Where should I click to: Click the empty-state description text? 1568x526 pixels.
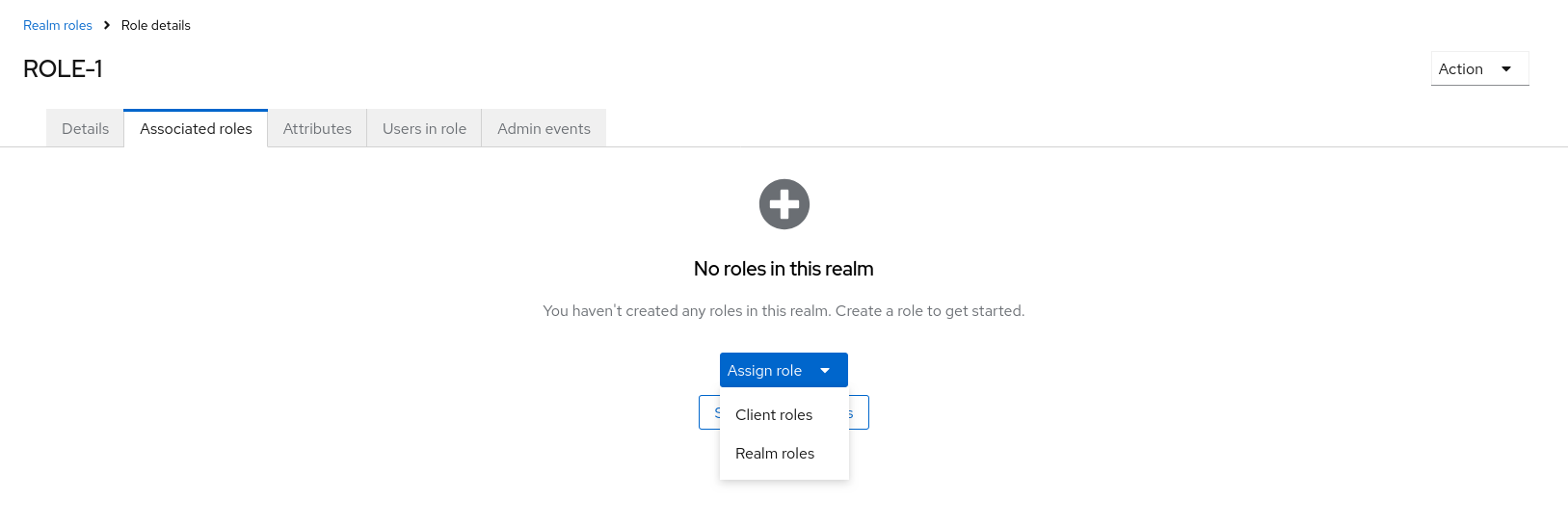pyautogui.click(x=784, y=311)
